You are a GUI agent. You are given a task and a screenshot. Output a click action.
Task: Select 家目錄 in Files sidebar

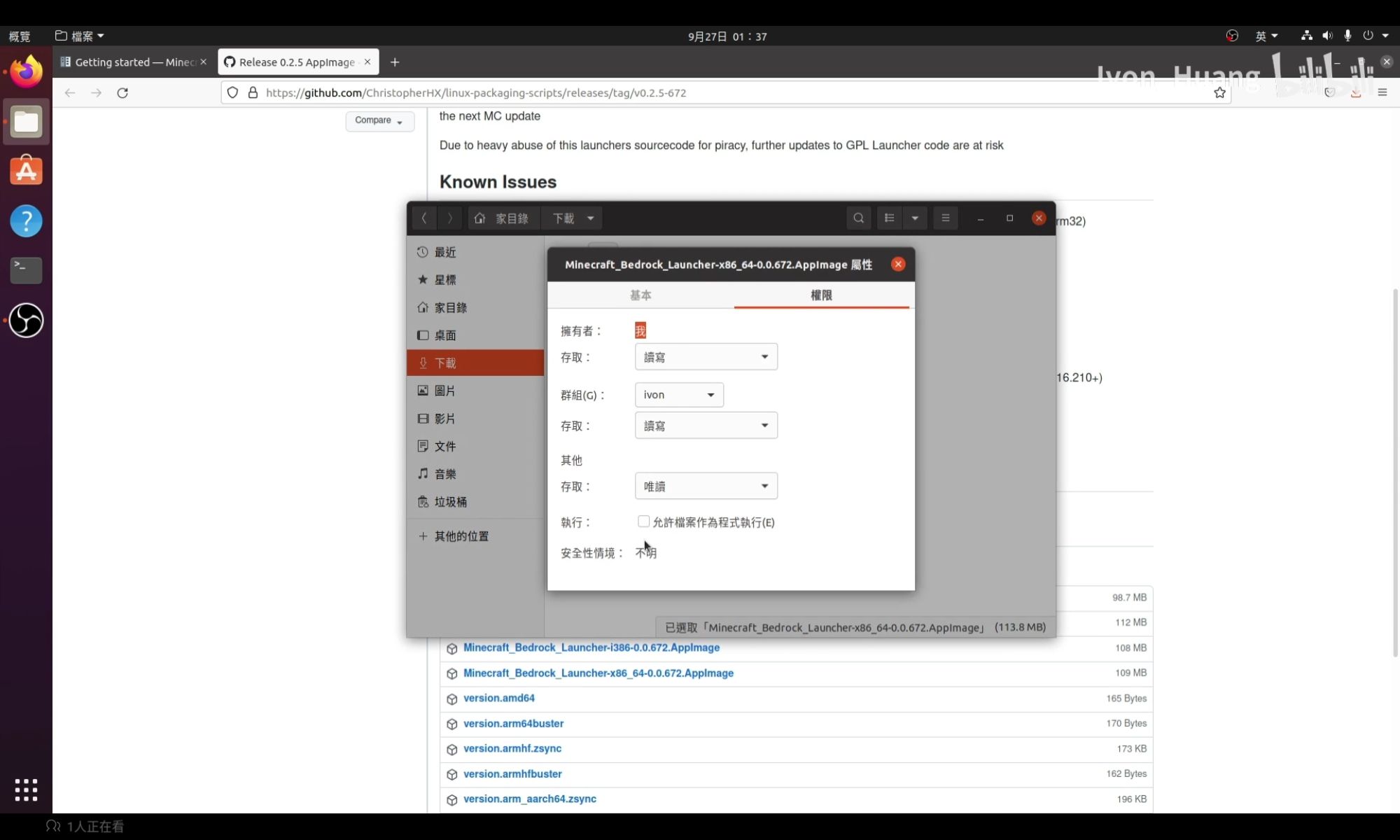click(475, 307)
